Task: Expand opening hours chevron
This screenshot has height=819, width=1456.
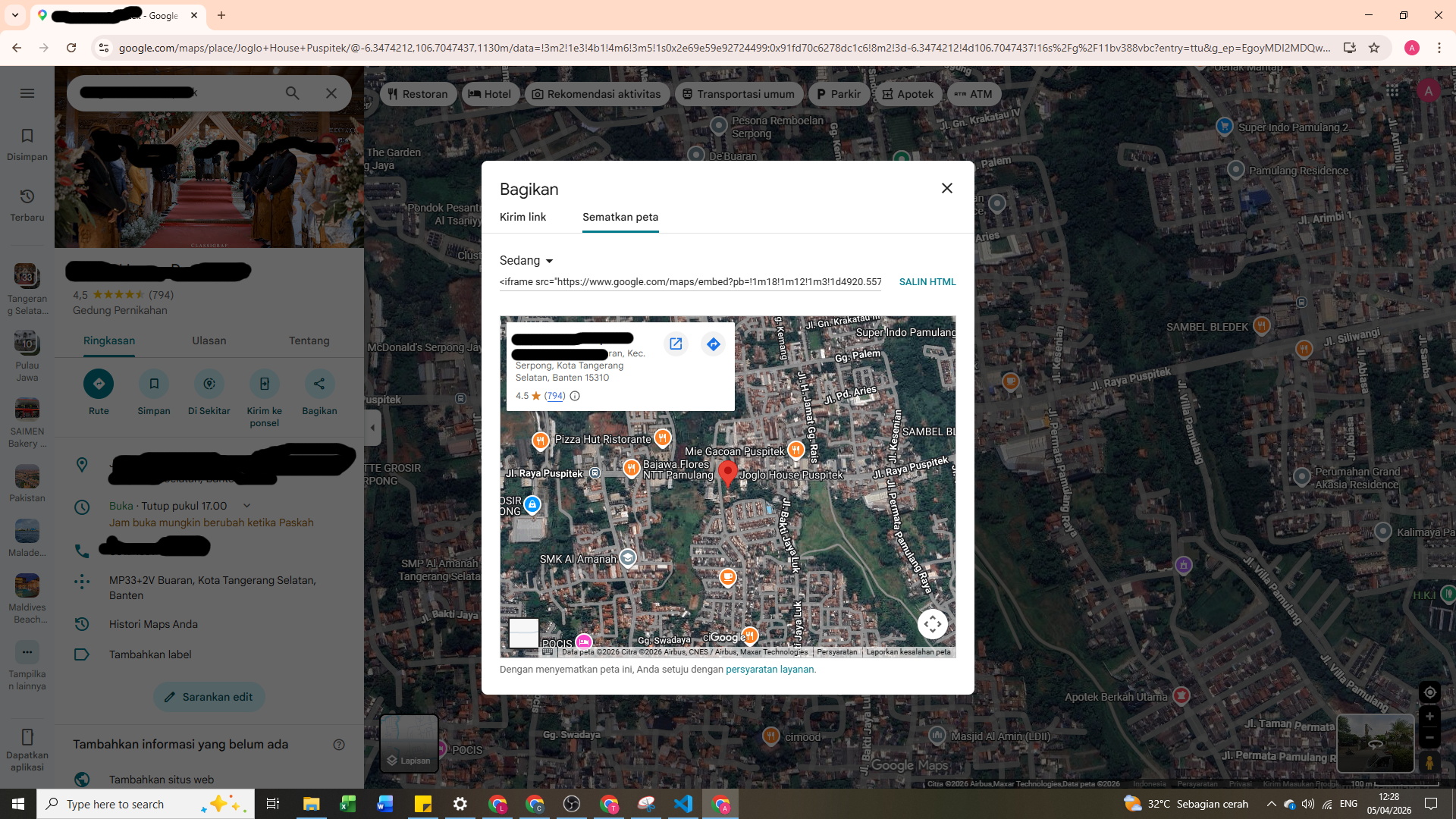Action: coord(246,506)
